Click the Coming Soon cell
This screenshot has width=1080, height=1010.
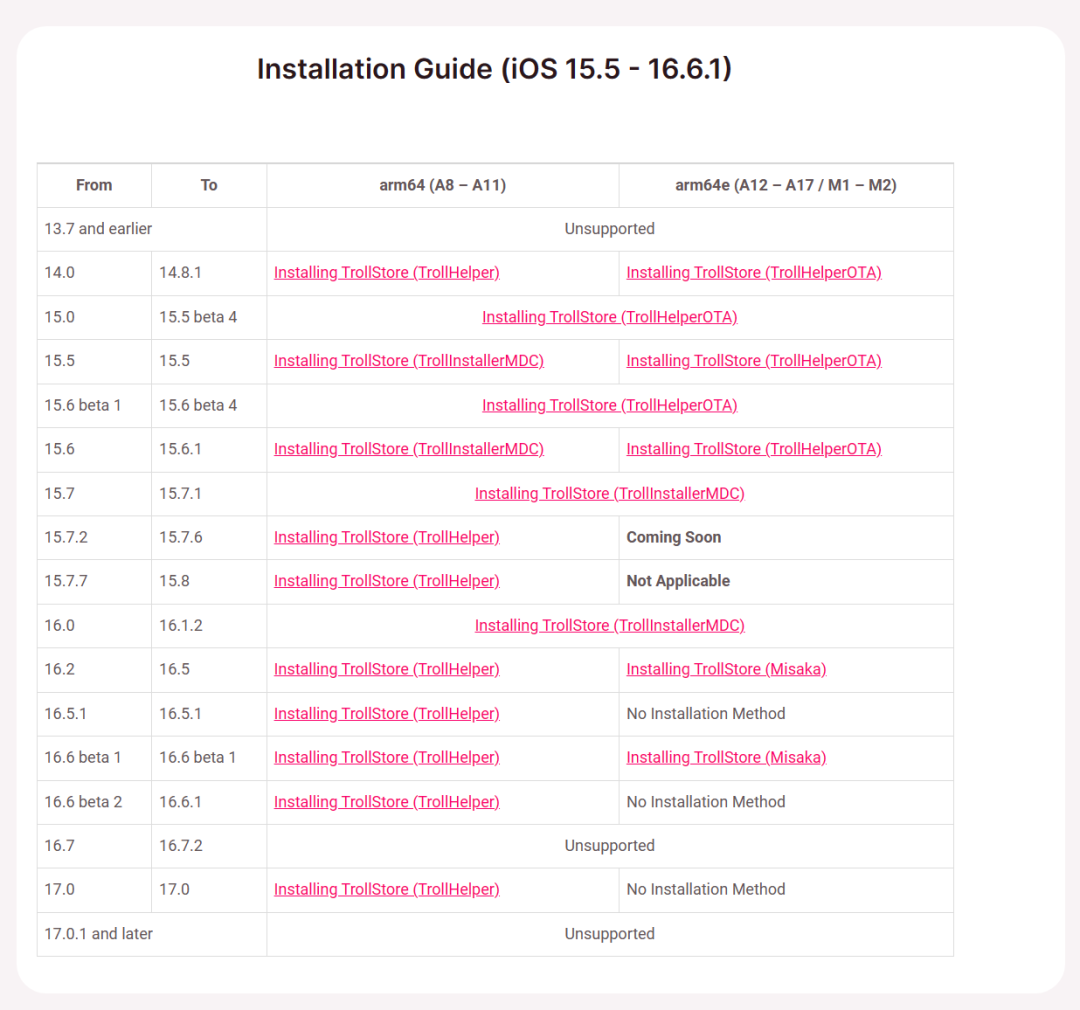coord(786,537)
